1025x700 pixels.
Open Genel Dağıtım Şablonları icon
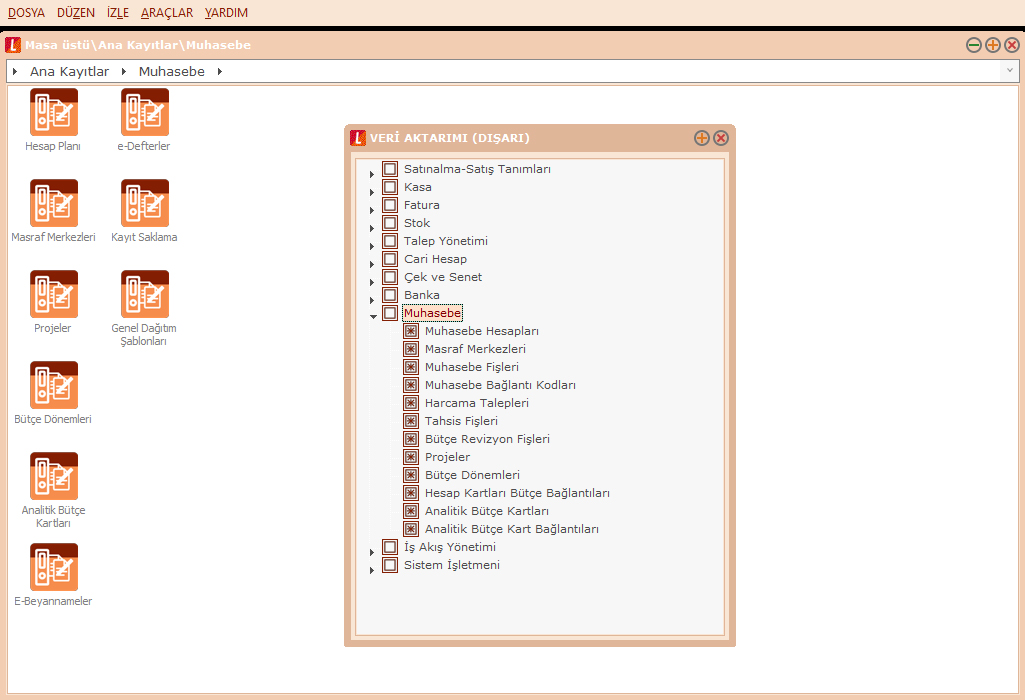(144, 295)
